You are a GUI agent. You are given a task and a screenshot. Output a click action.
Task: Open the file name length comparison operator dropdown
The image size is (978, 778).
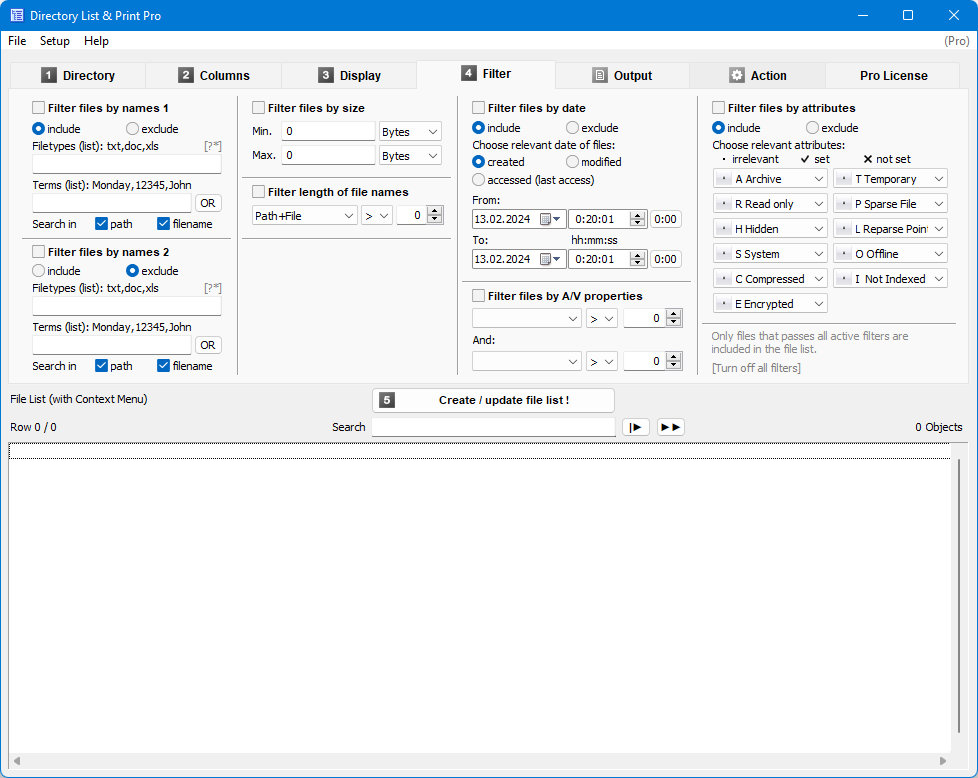pos(377,216)
